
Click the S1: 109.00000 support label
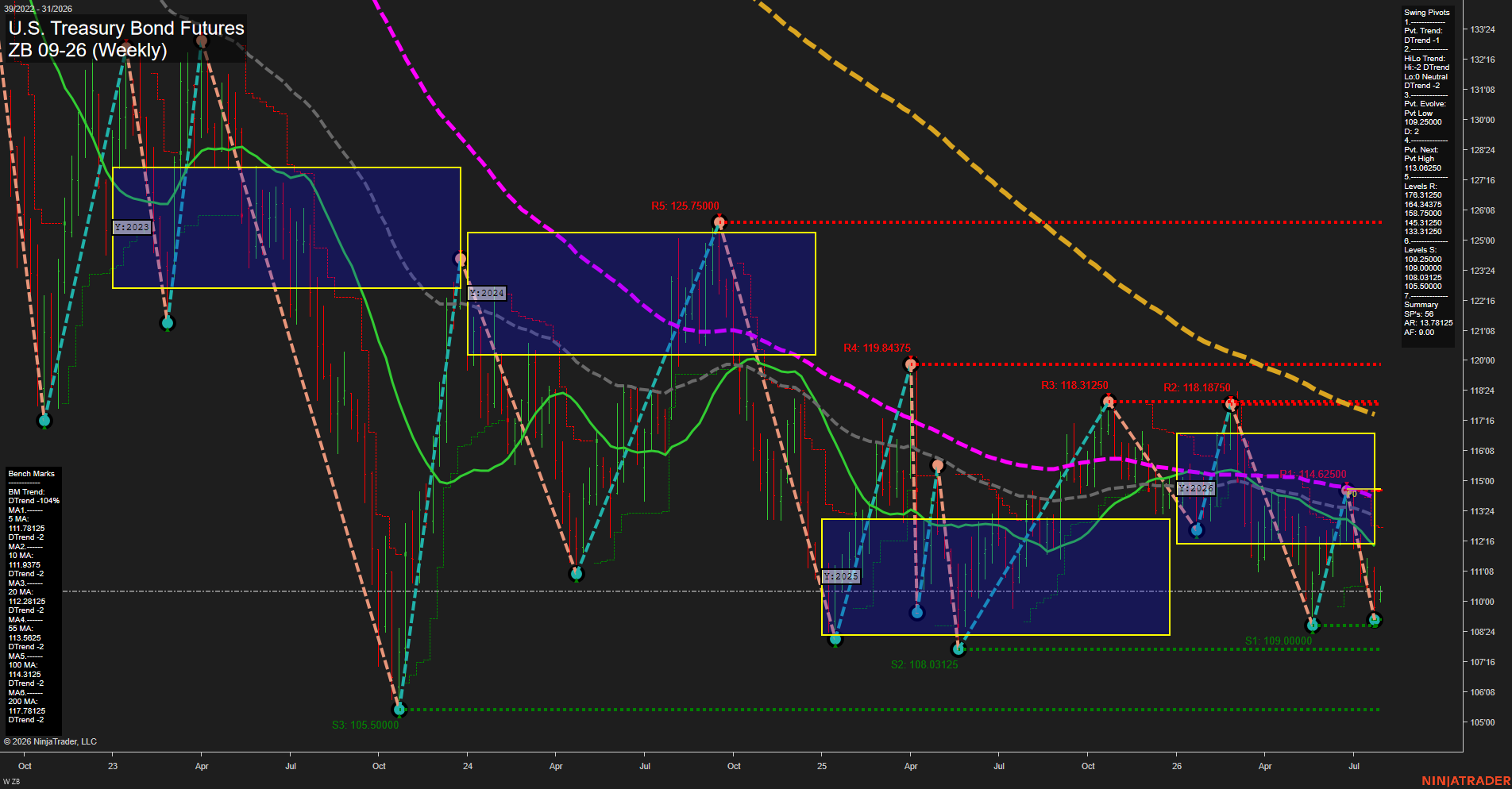click(x=1279, y=641)
